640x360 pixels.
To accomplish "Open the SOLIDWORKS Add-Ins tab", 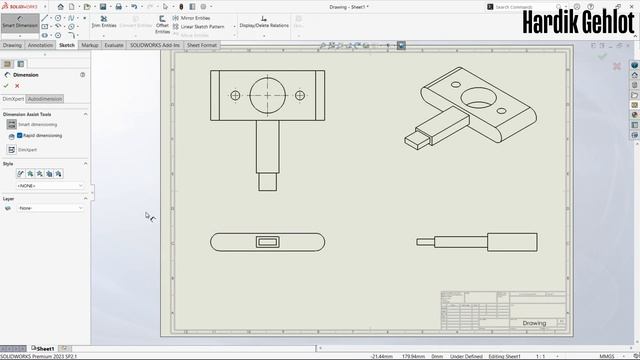I will [155, 45].
